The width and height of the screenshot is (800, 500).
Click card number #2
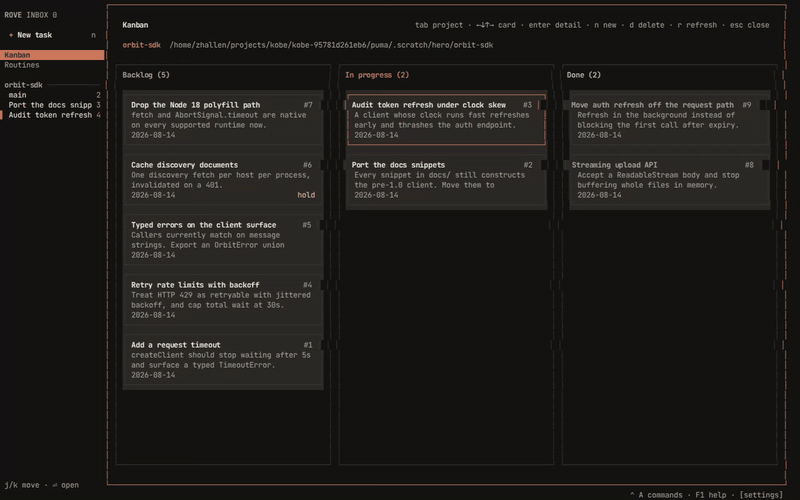click(528, 165)
